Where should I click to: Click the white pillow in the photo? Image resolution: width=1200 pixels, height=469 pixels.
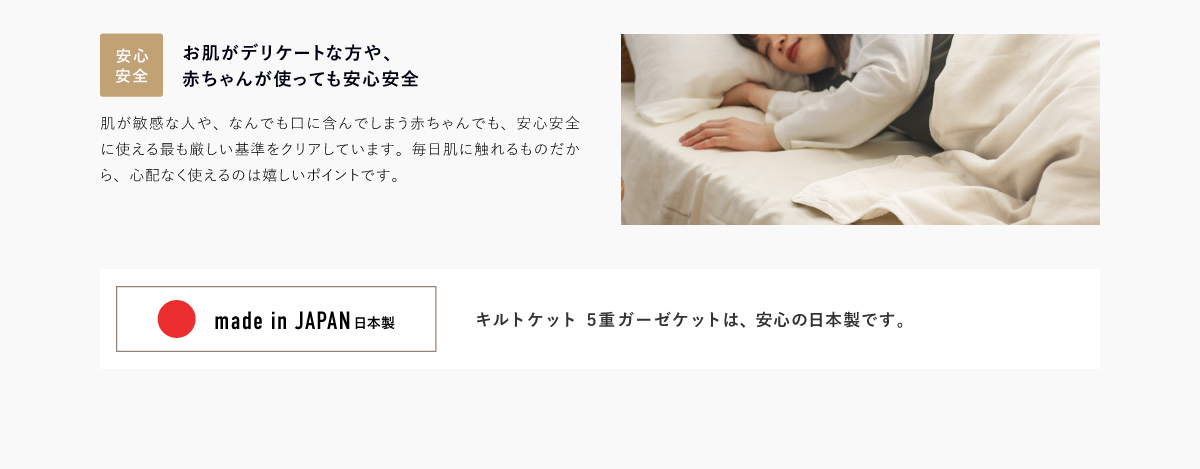pyautogui.click(x=690, y=80)
